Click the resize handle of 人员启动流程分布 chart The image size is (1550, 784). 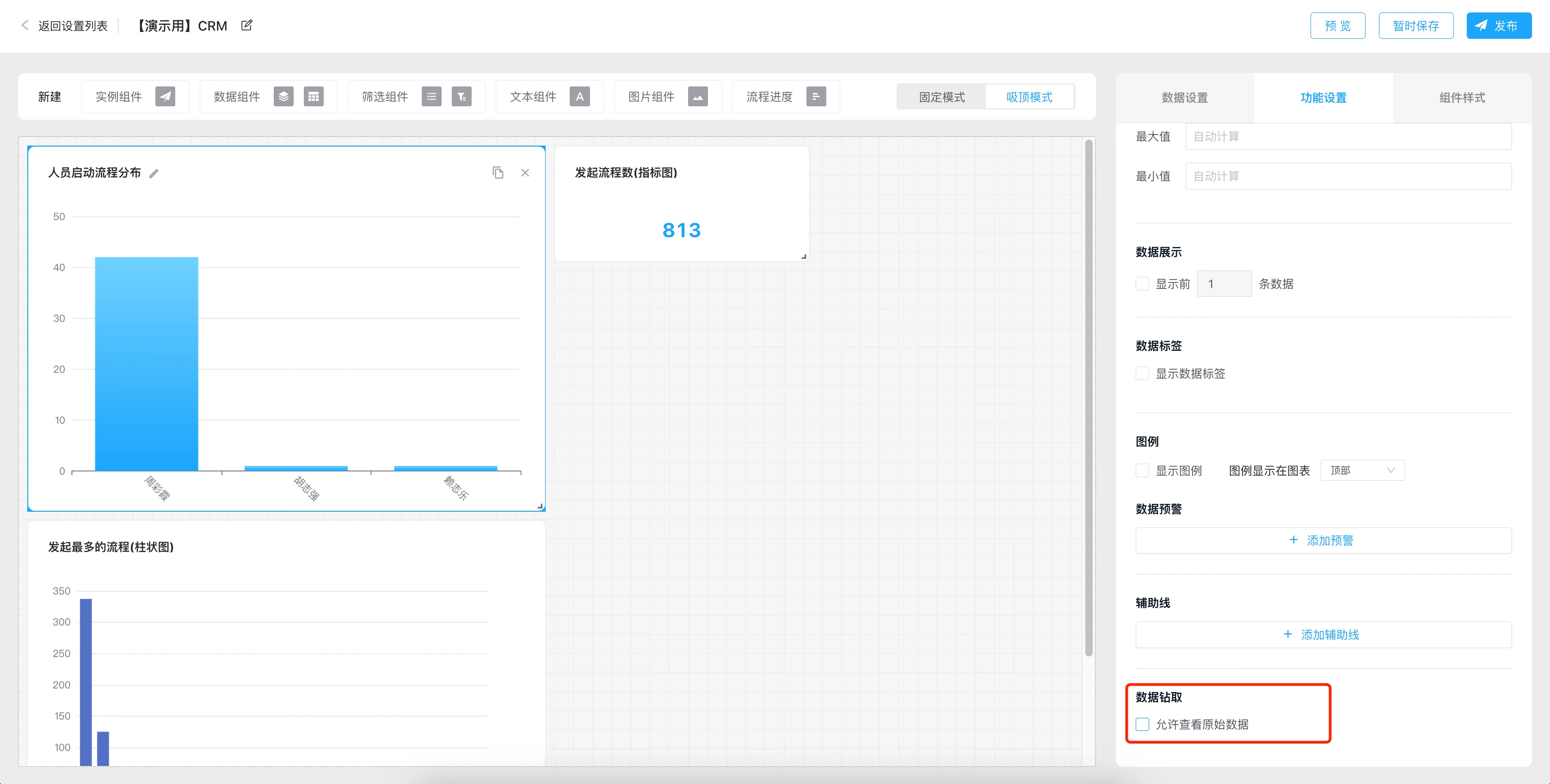click(x=541, y=506)
